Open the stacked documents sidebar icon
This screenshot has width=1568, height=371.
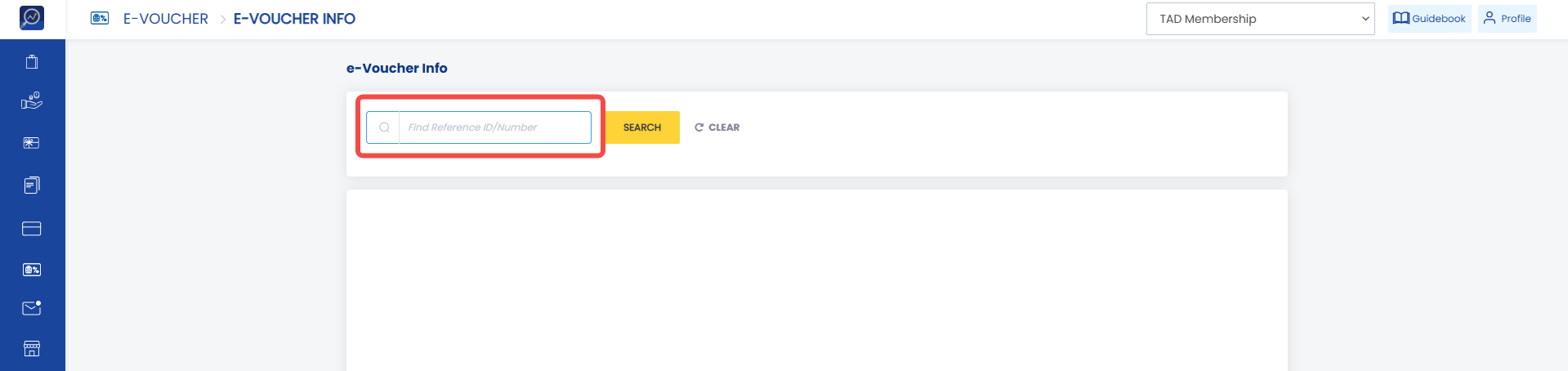pyautogui.click(x=32, y=185)
